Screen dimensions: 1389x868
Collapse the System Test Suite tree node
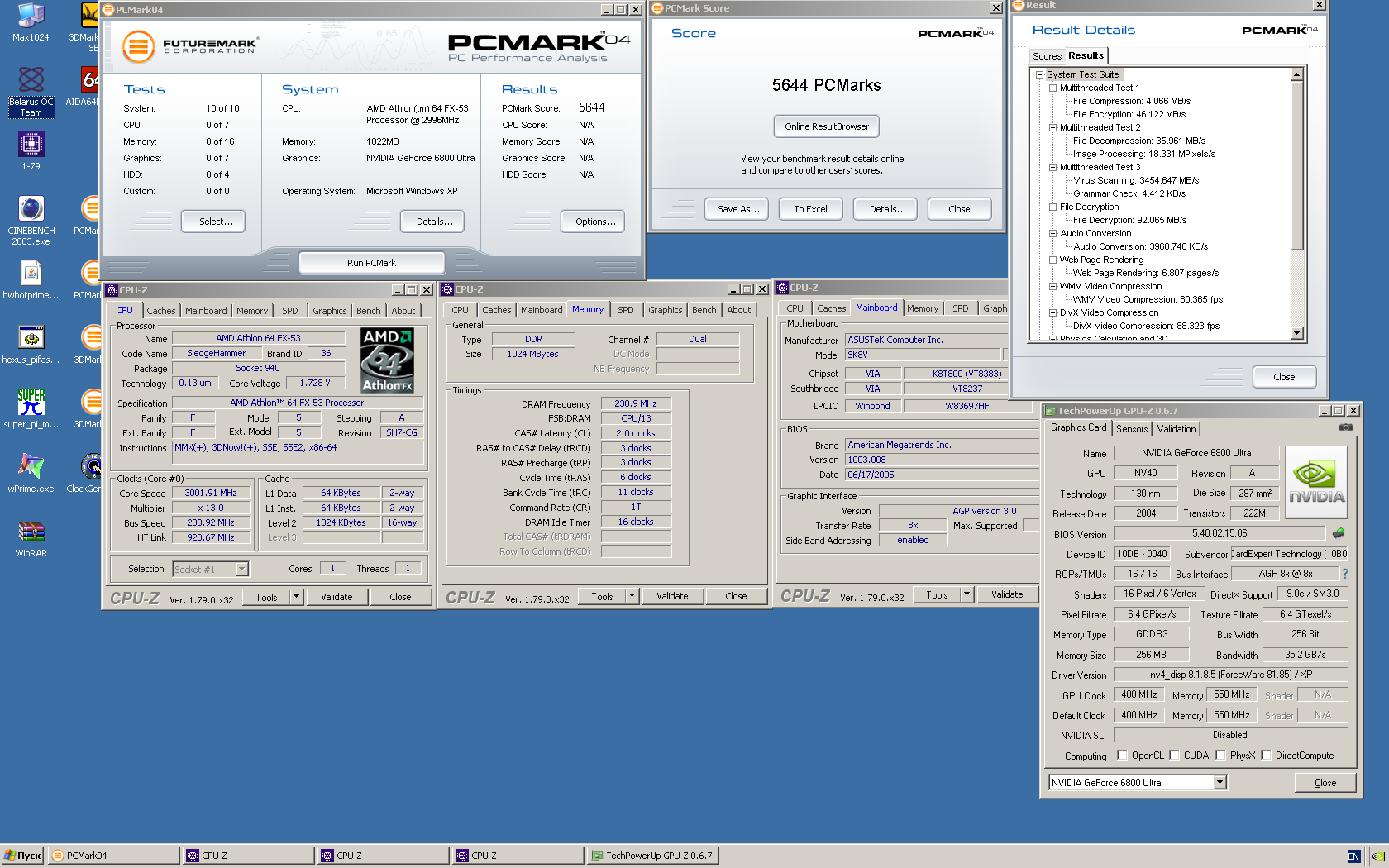point(1040,74)
